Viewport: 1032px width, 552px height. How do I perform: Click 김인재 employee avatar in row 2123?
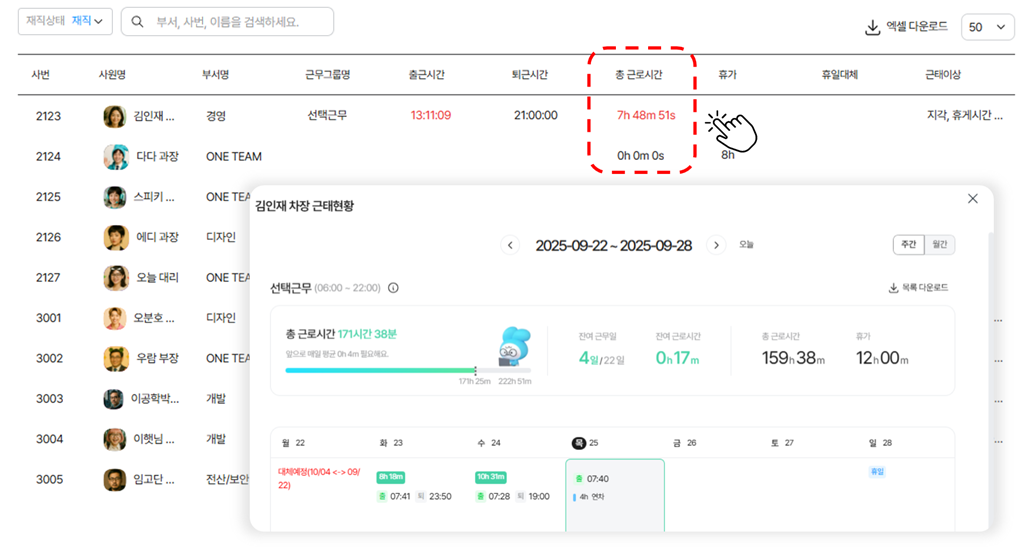click(115, 116)
